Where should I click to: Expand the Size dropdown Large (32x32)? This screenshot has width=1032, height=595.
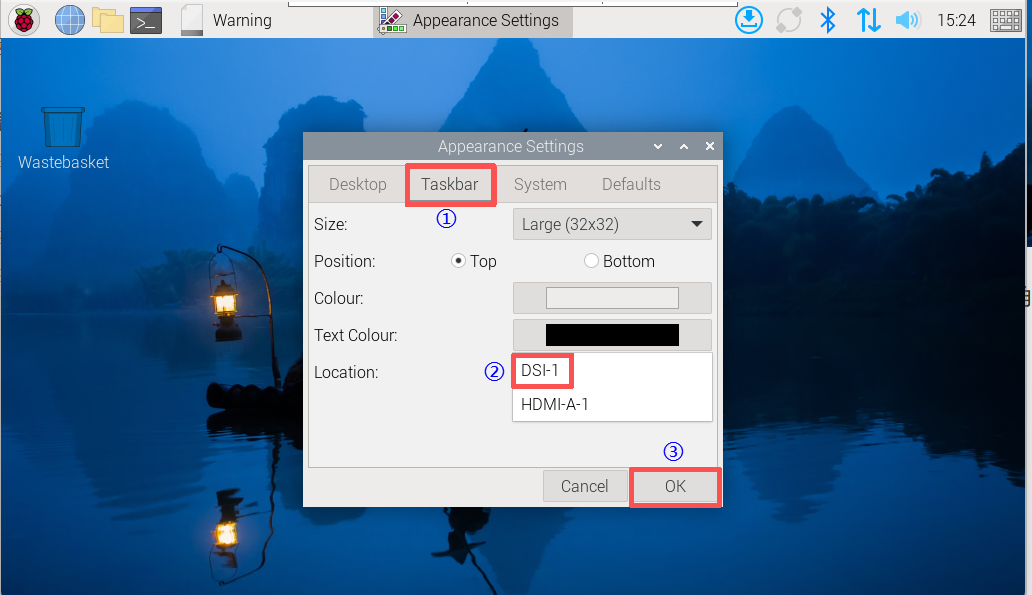pyautogui.click(x=612, y=224)
